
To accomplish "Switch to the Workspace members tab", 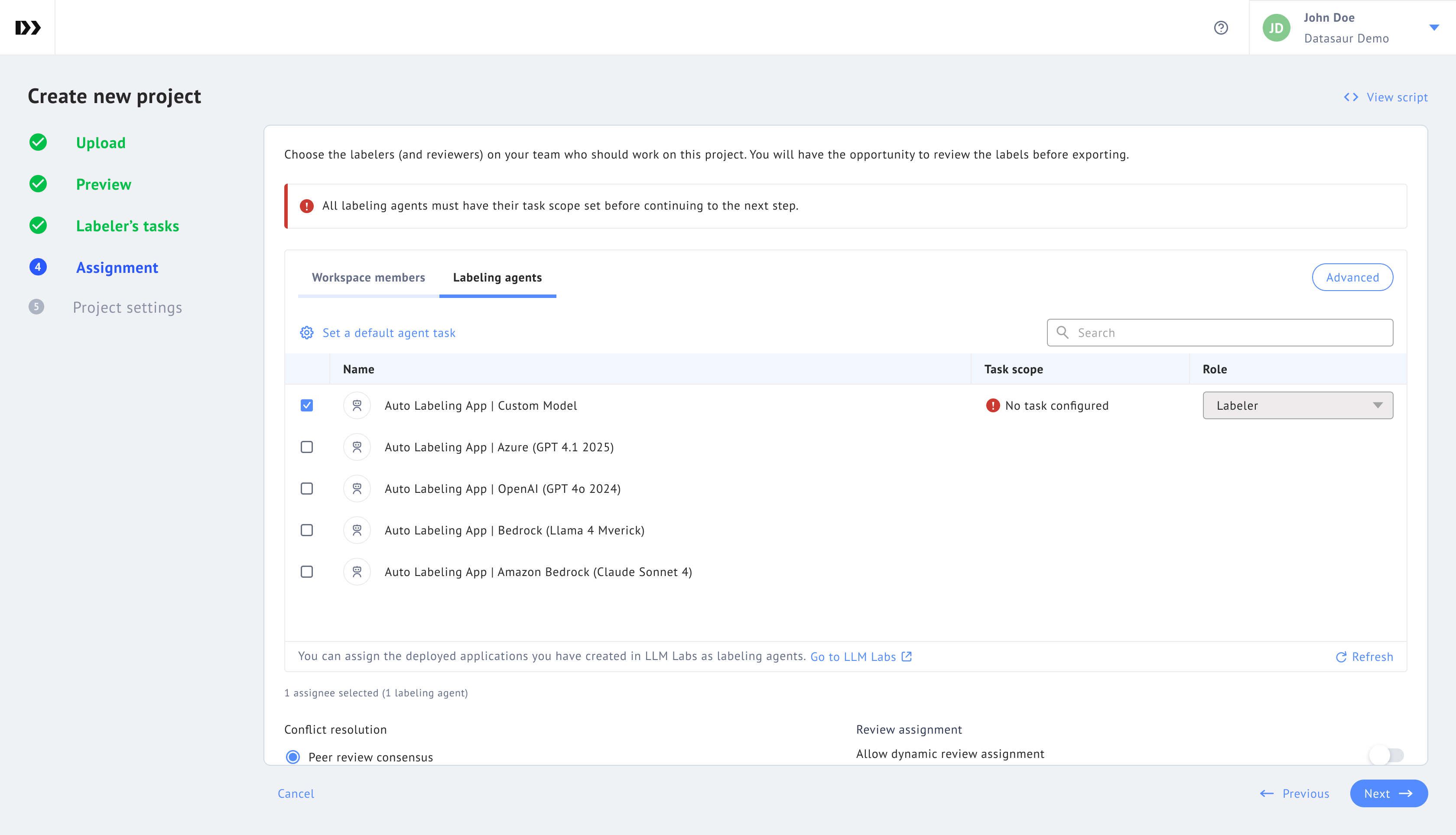I will click(x=368, y=278).
